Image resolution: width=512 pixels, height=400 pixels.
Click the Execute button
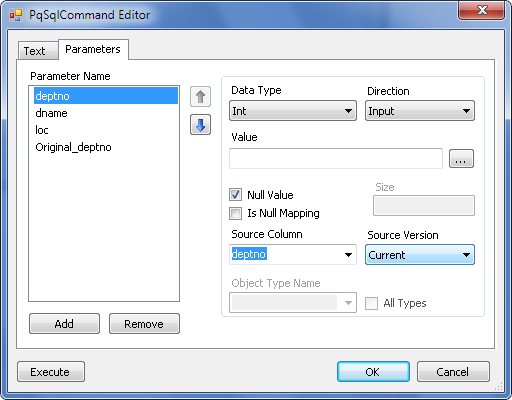click(x=51, y=372)
